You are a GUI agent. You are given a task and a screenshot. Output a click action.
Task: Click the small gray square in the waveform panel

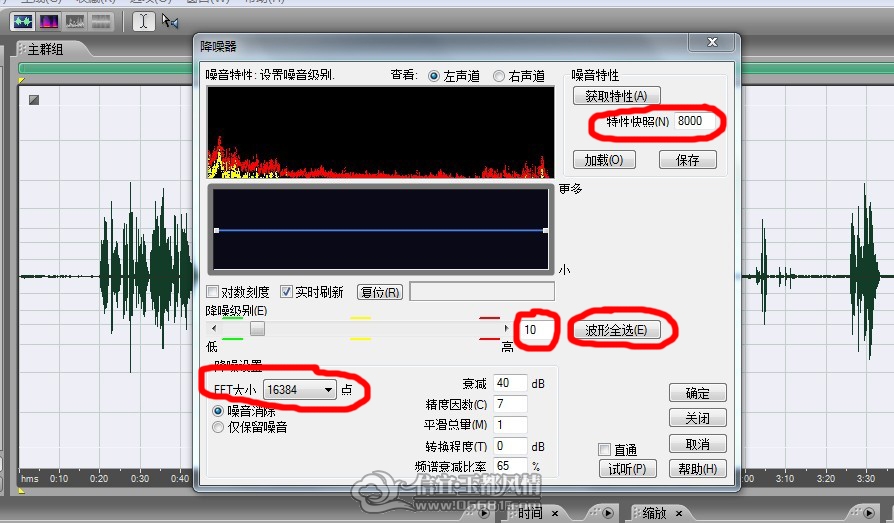[x=34, y=100]
